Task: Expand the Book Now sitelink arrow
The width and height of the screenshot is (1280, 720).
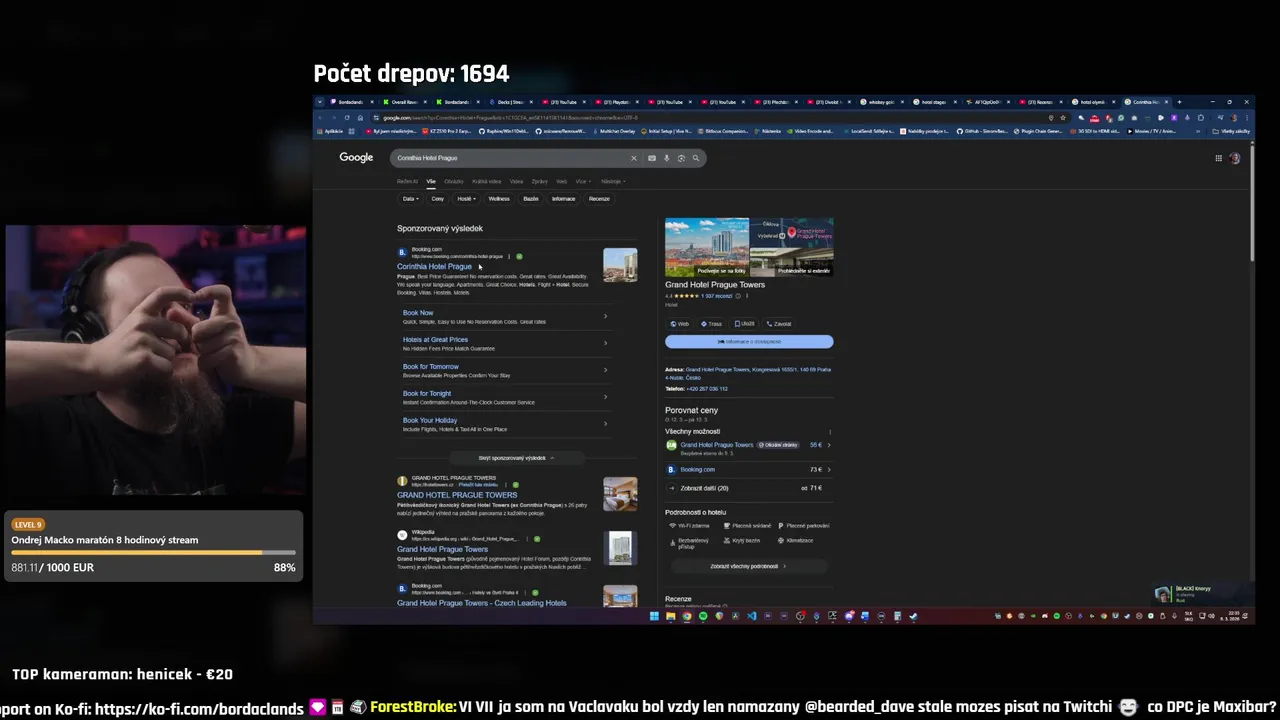Action: tap(605, 316)
